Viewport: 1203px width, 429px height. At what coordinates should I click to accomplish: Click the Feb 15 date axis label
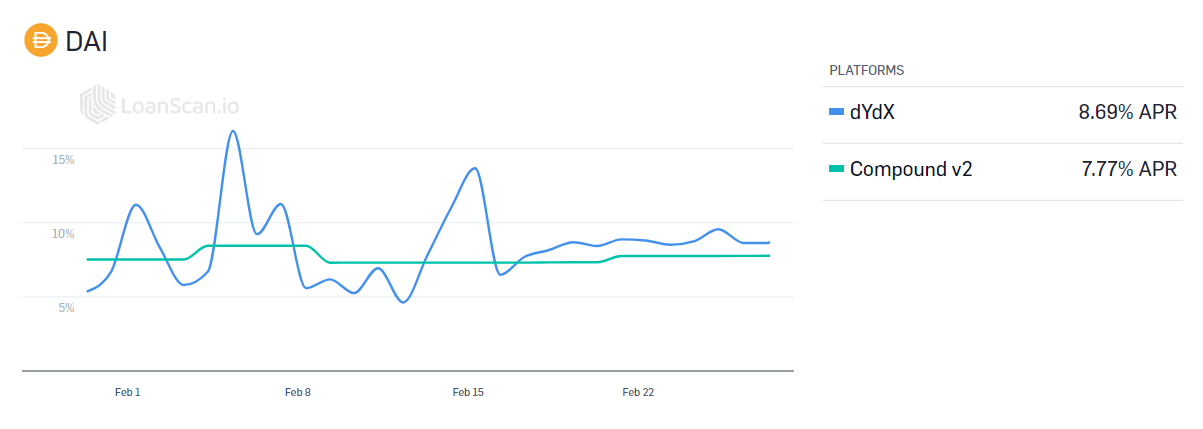coord(468,393)
